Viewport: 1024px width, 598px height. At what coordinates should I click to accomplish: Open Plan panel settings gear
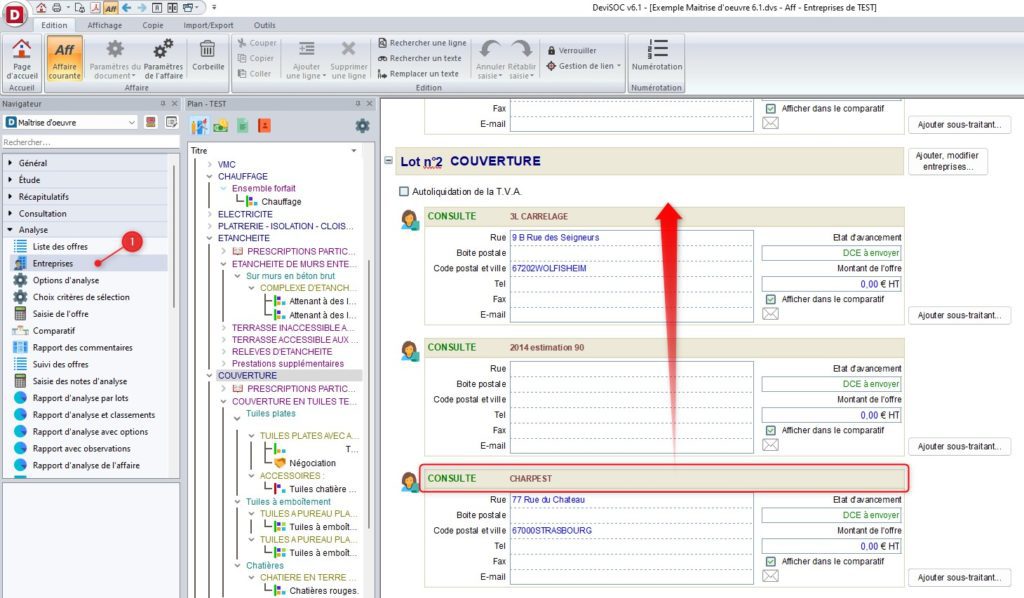(x=362, y=125)
